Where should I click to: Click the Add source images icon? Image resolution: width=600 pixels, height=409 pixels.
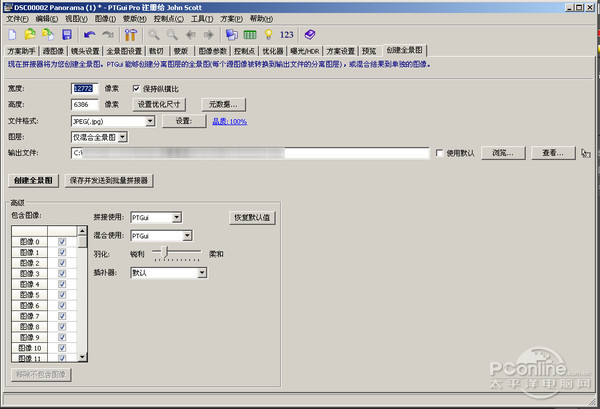[48, 35]
